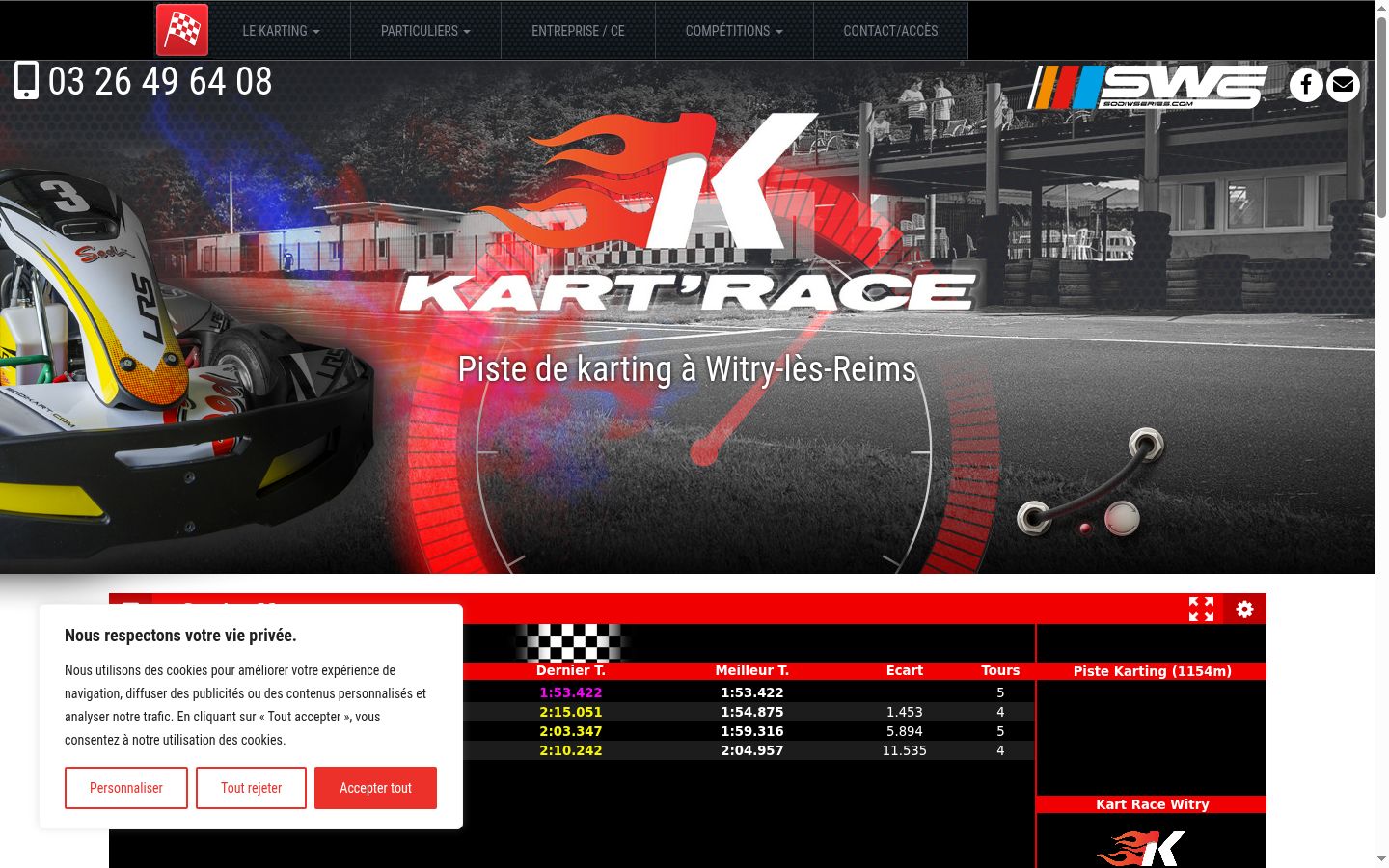Go to the ENTREPRISE / CE menu item

point(578,31)
